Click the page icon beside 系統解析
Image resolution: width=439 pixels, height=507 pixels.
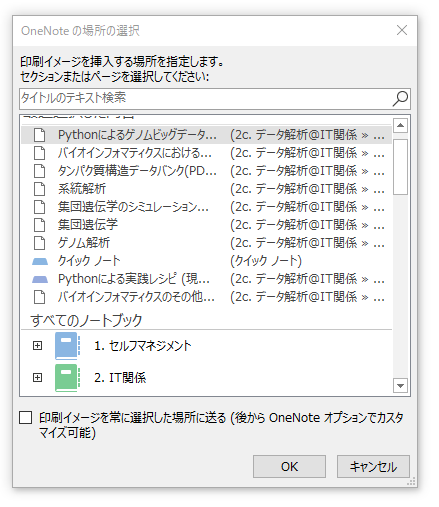point(40,189)
